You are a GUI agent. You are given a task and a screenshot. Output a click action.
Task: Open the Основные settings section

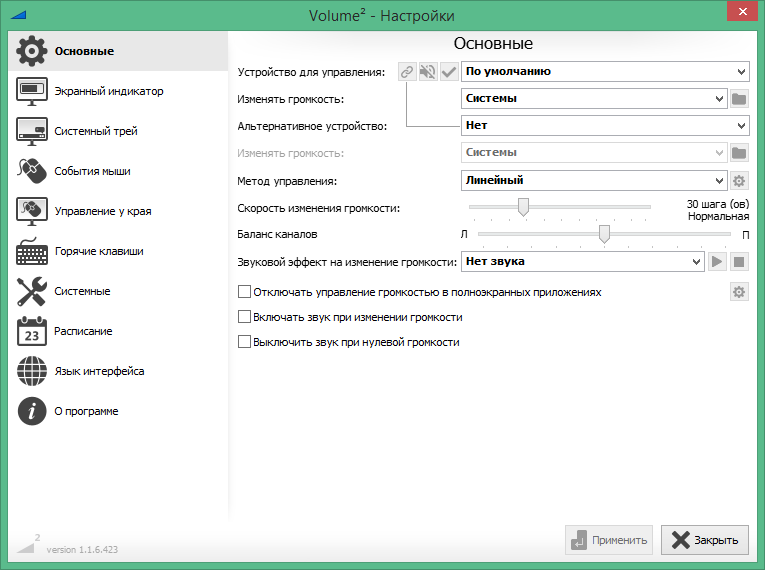coord(118,51)
